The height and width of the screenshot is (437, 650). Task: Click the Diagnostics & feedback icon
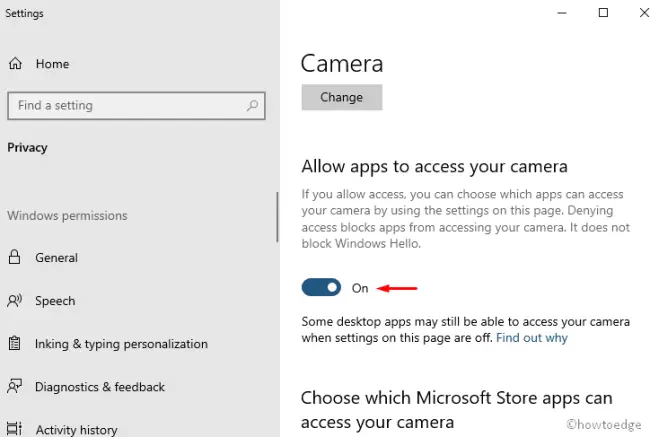(15, 387)
